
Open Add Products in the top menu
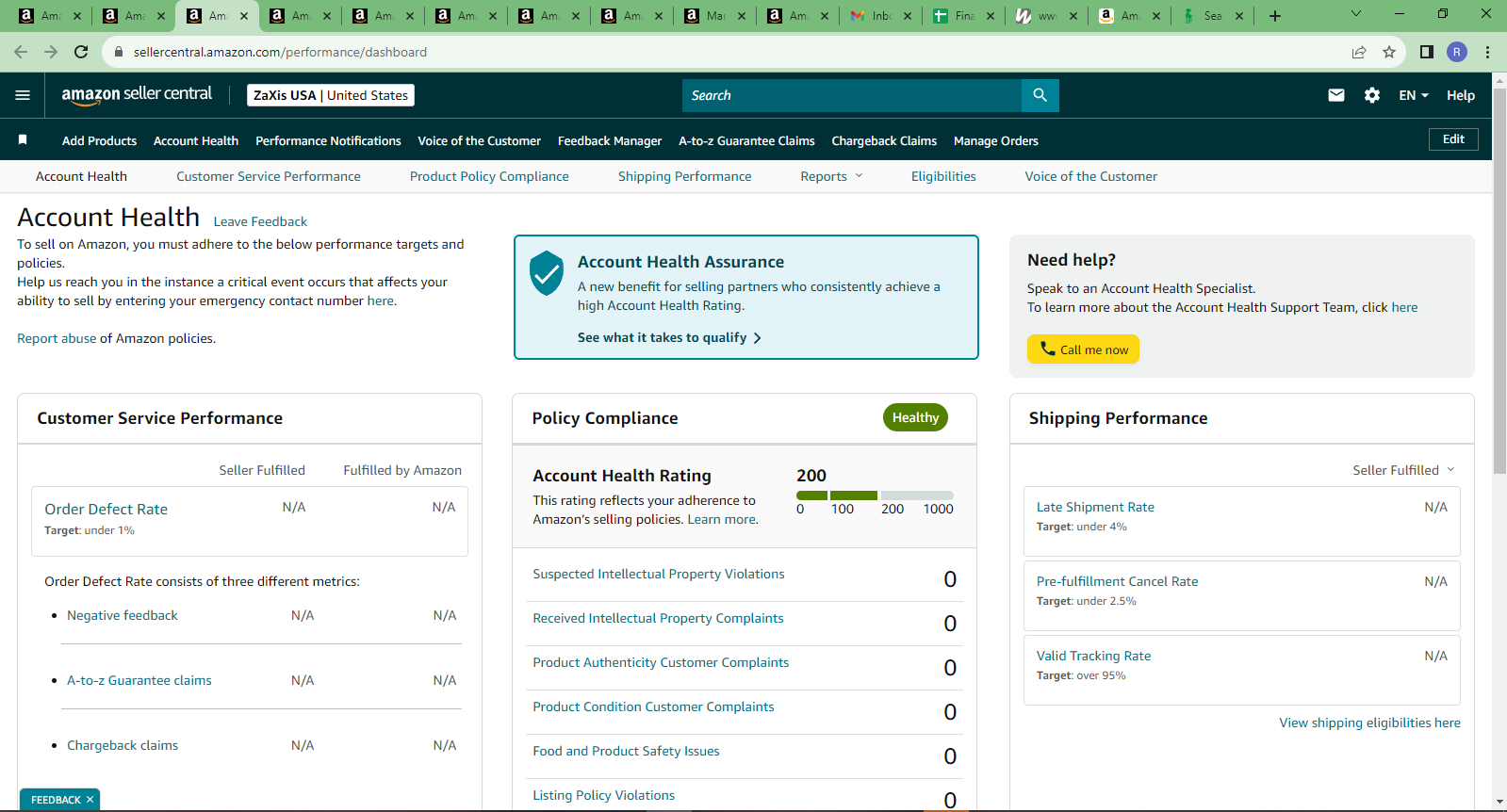[99, 140]
